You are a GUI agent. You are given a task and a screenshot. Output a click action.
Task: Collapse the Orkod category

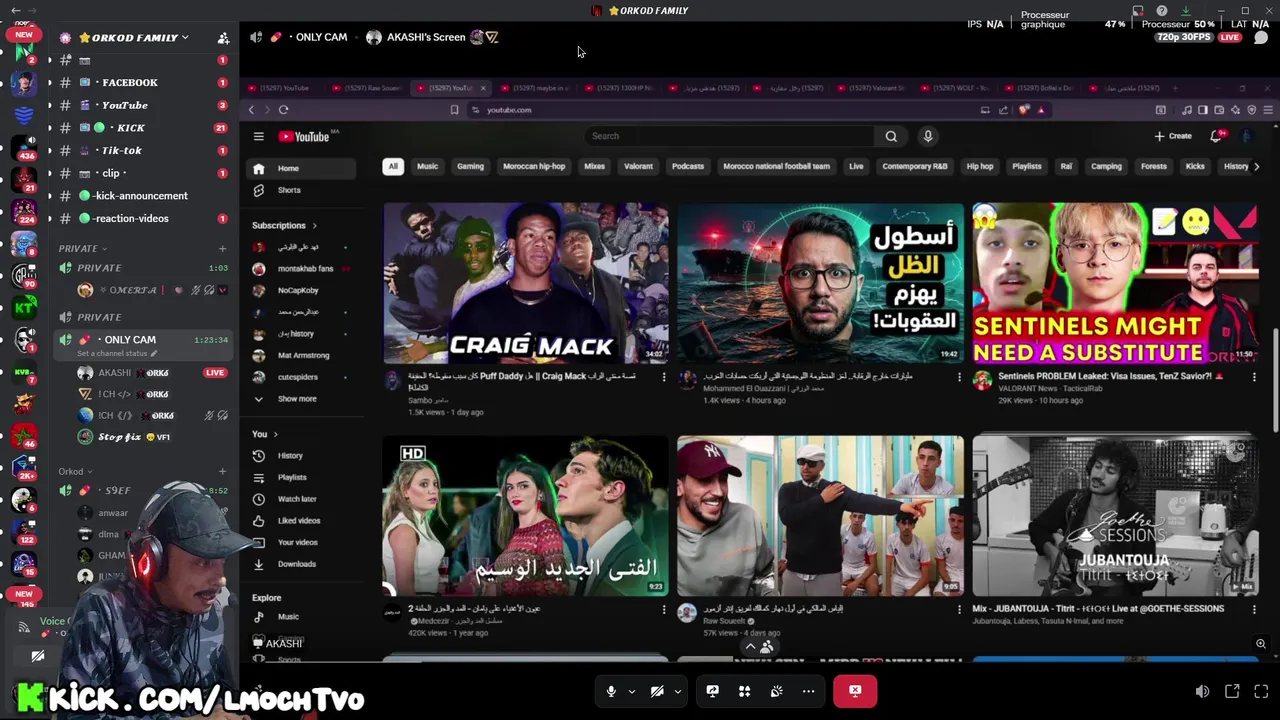tap(75, 472)
